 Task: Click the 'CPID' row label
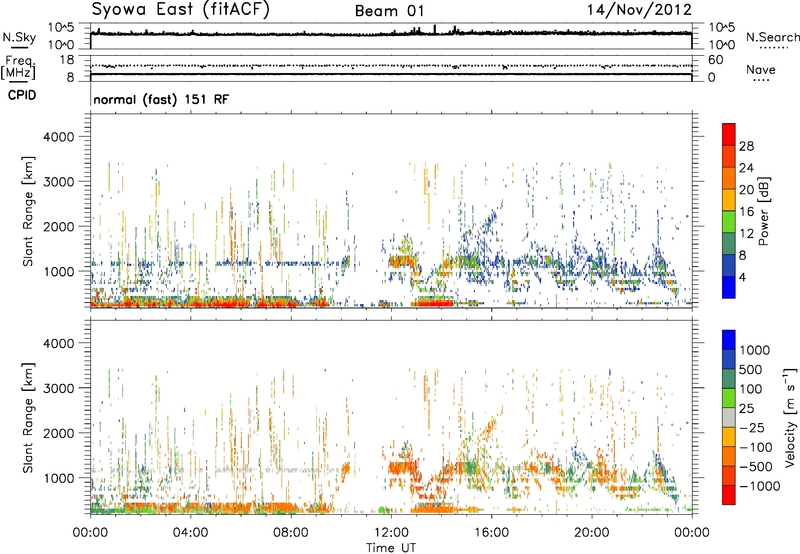(22, 95)
